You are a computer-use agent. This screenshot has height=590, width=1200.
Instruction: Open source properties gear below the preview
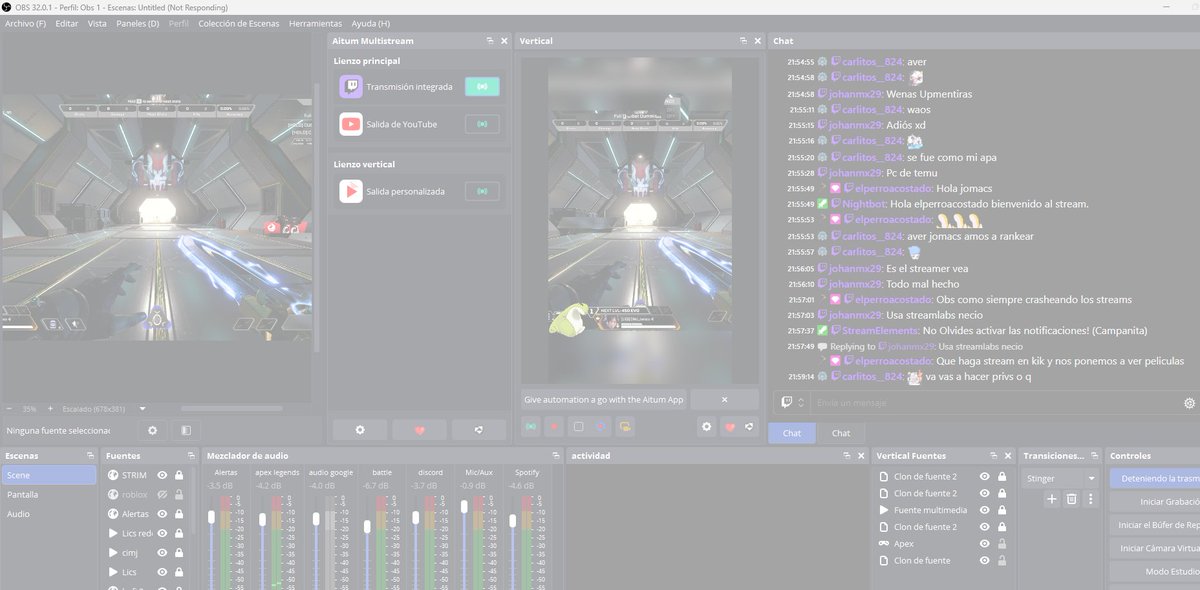tap(153, 430)
